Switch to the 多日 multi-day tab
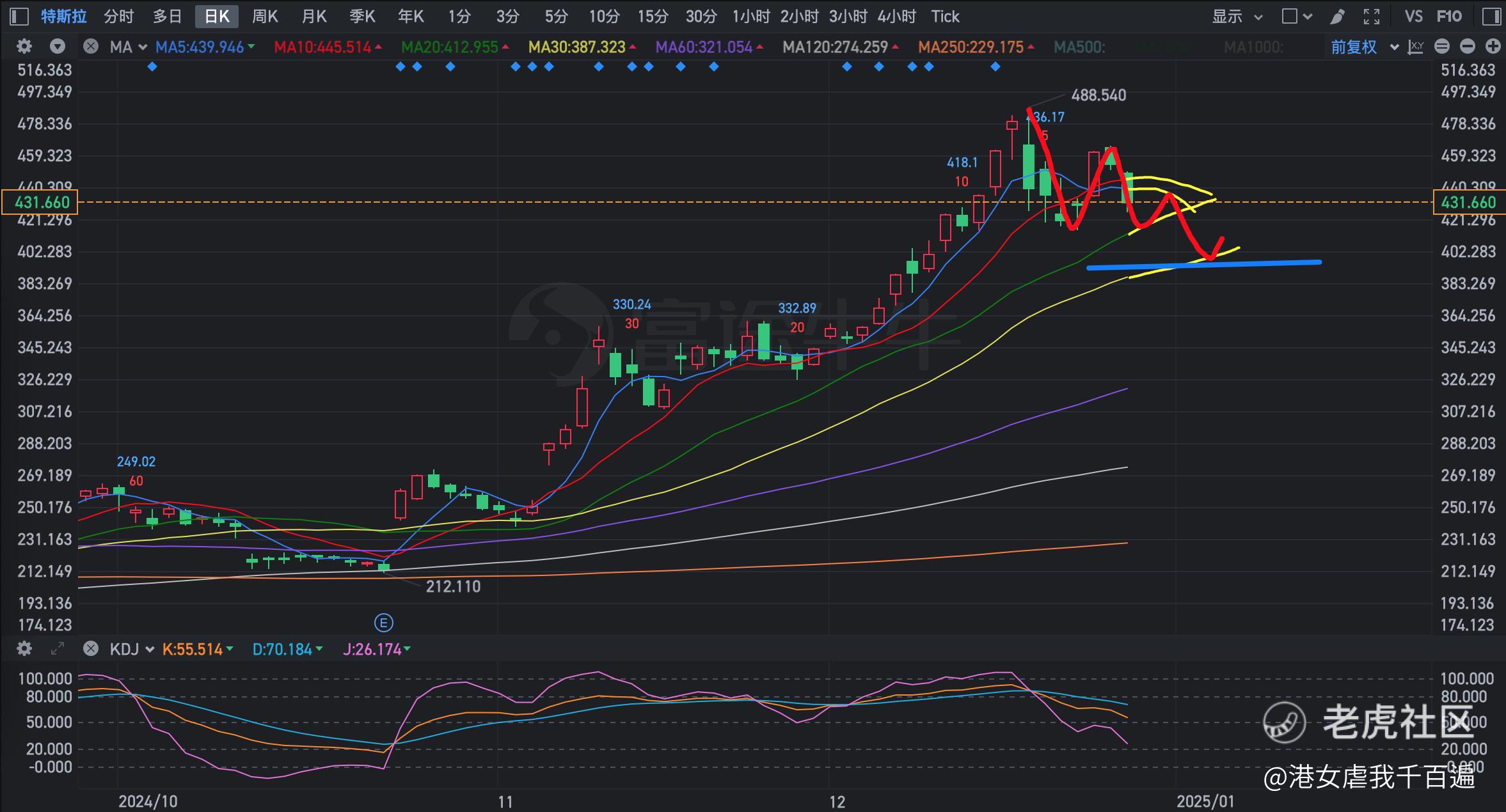1506x812 pixels. [168, 17]
